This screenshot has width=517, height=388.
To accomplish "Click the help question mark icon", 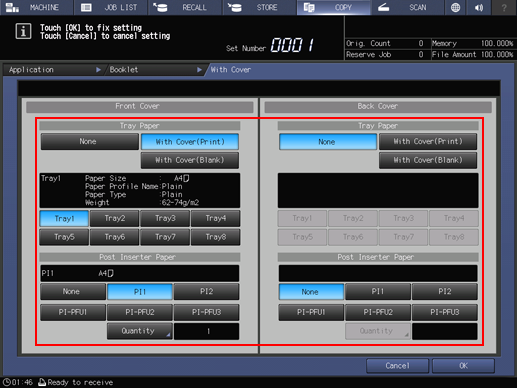I will [504, 7].
